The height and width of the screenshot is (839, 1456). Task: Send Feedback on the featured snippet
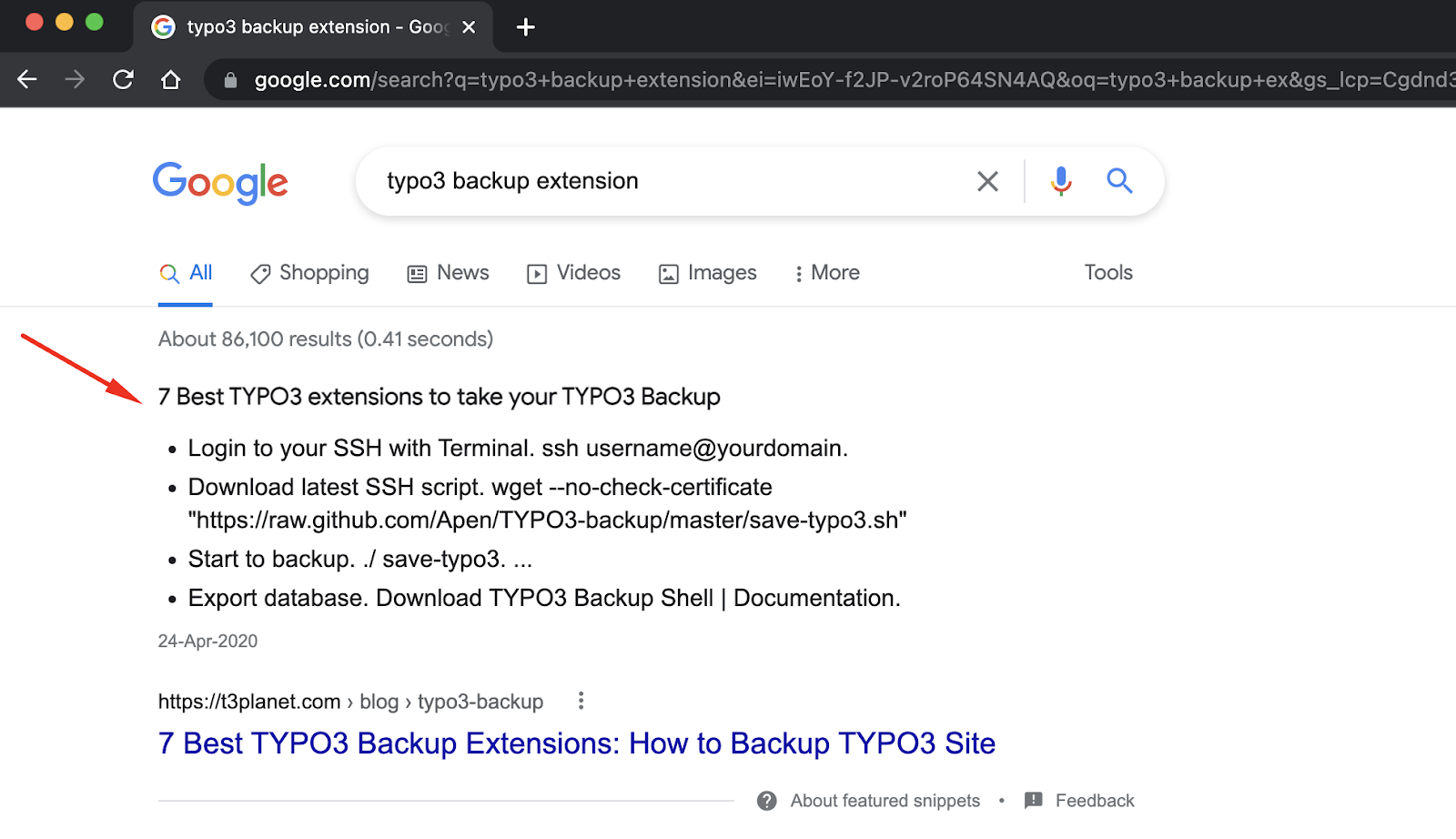pos(1095,800)
